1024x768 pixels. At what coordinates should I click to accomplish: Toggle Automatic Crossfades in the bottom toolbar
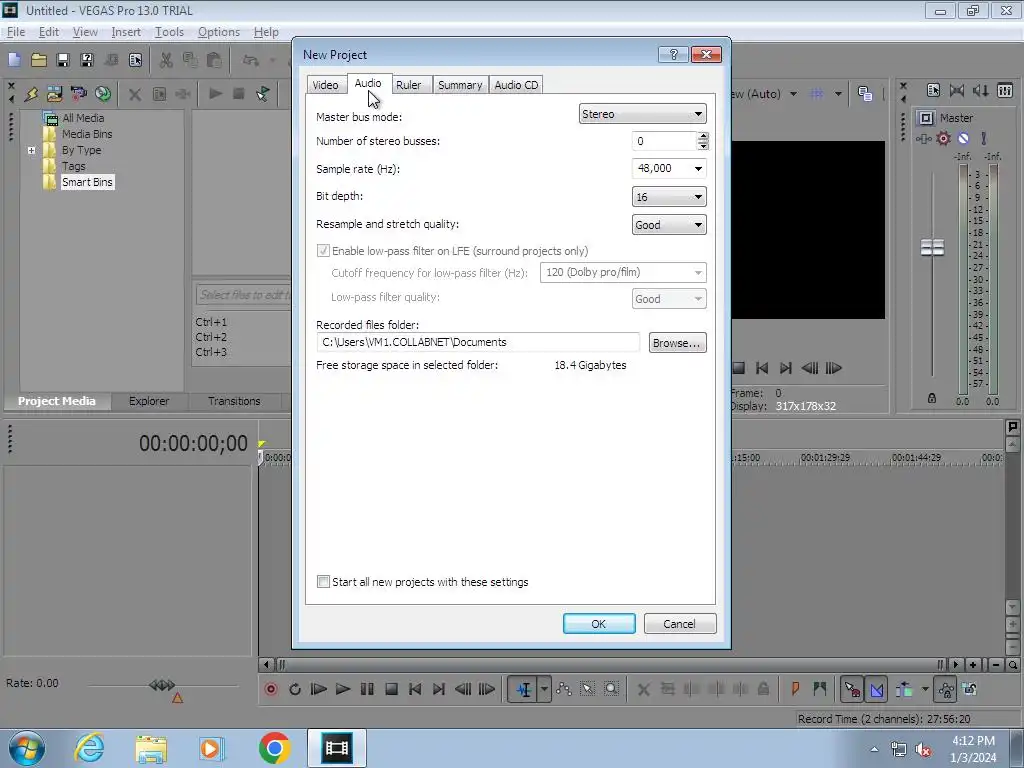coord(877,689)
